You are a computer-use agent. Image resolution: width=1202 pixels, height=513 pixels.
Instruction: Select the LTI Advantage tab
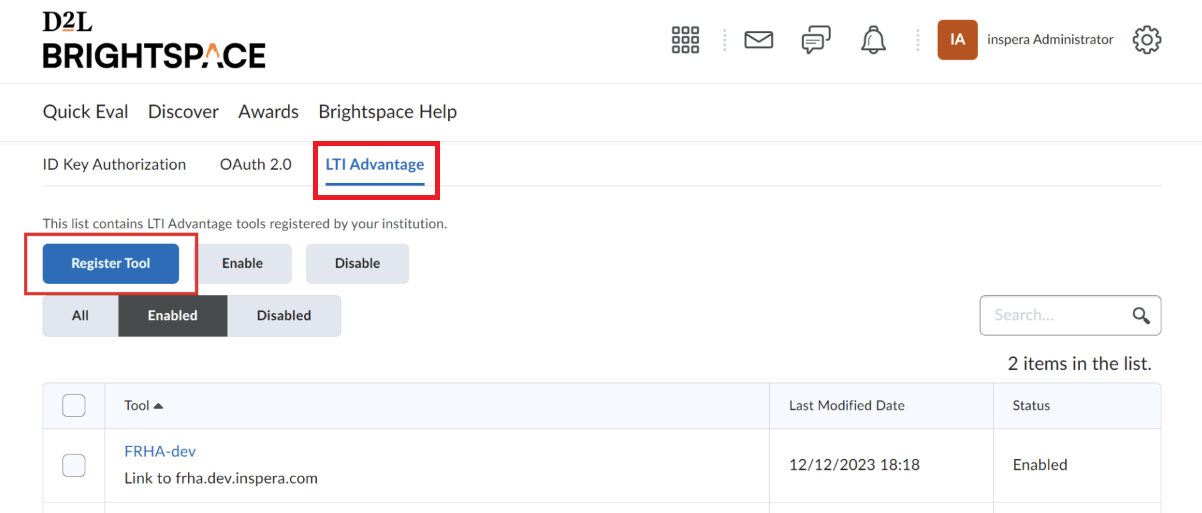click(x=375, y=164)
